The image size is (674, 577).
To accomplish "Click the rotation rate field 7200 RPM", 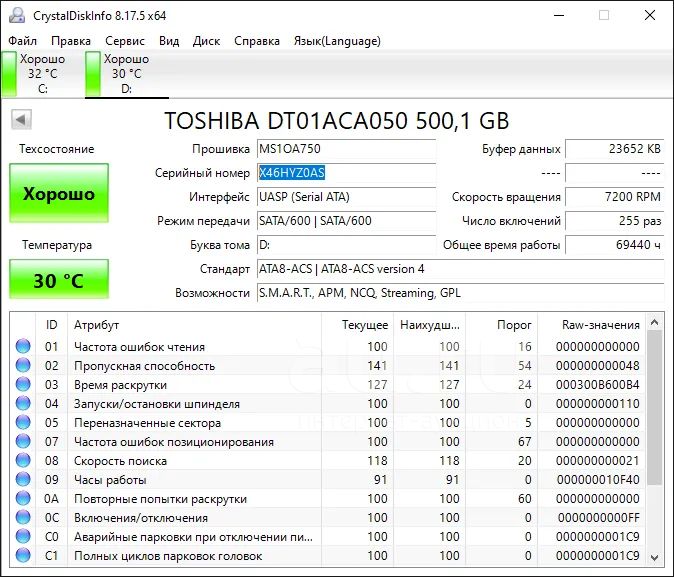I will [615, 197].
